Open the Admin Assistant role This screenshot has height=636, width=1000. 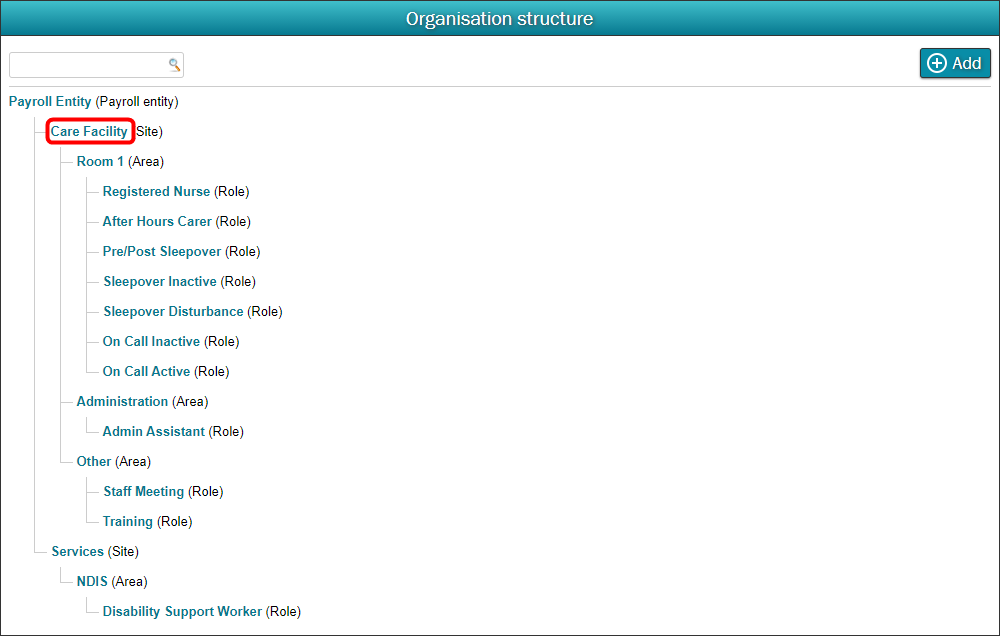tap(154, 431)
